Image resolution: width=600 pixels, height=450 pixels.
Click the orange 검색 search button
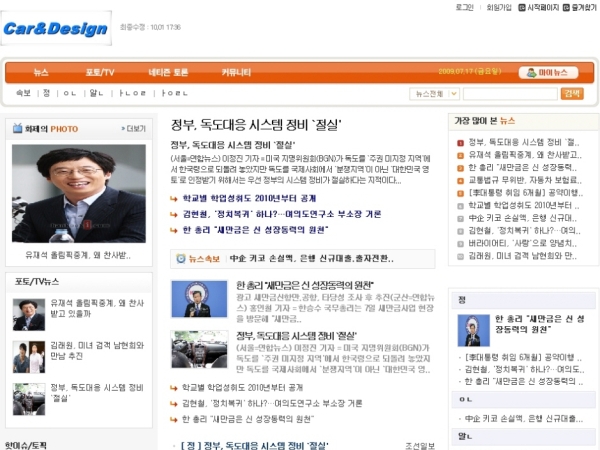[x=572, y=93]
